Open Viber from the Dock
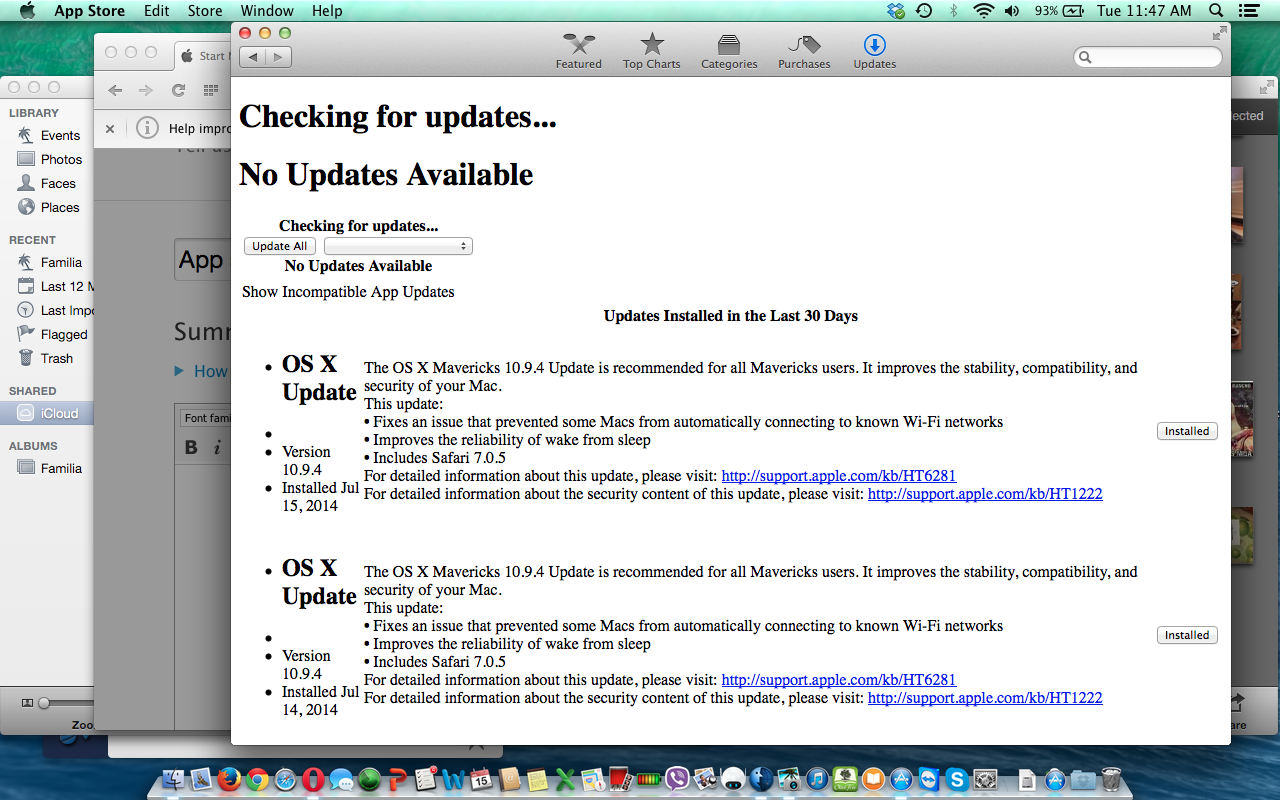 point(677,779)
